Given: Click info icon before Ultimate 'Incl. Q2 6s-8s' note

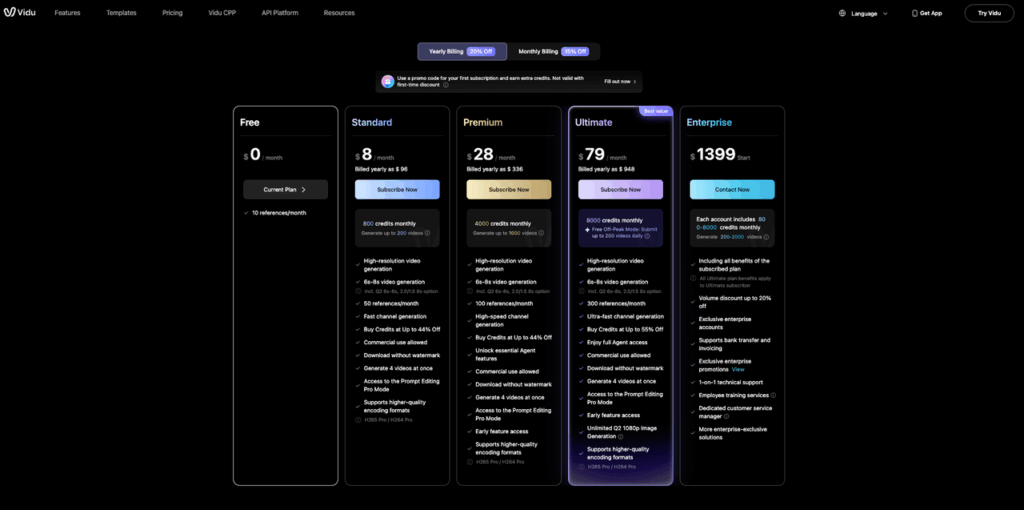Looking at the screenshot, I should [581, 291].
